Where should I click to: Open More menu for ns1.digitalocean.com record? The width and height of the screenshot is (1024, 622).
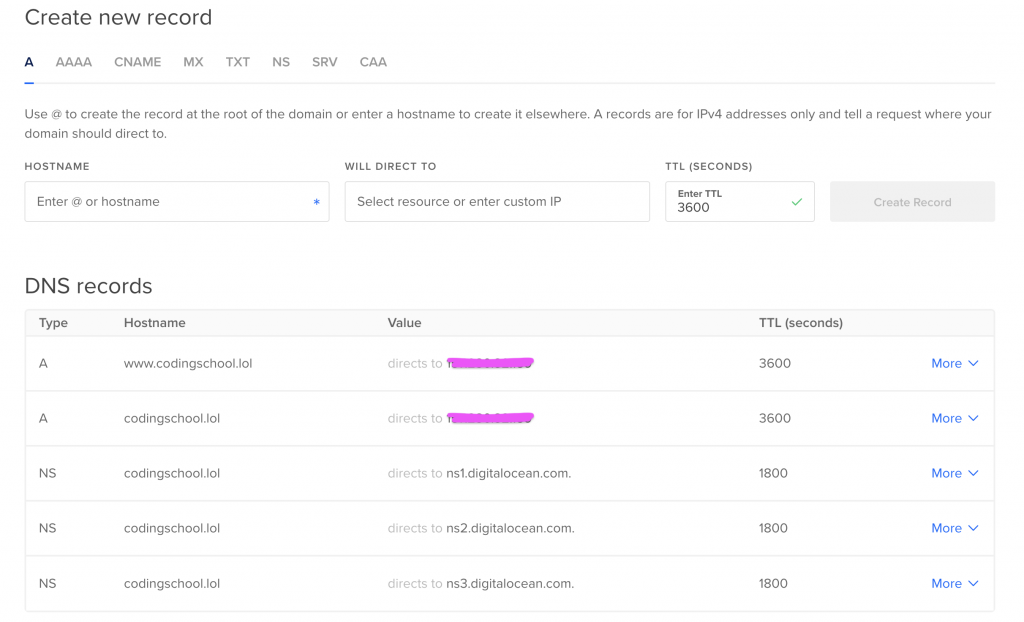pos(954,474)
